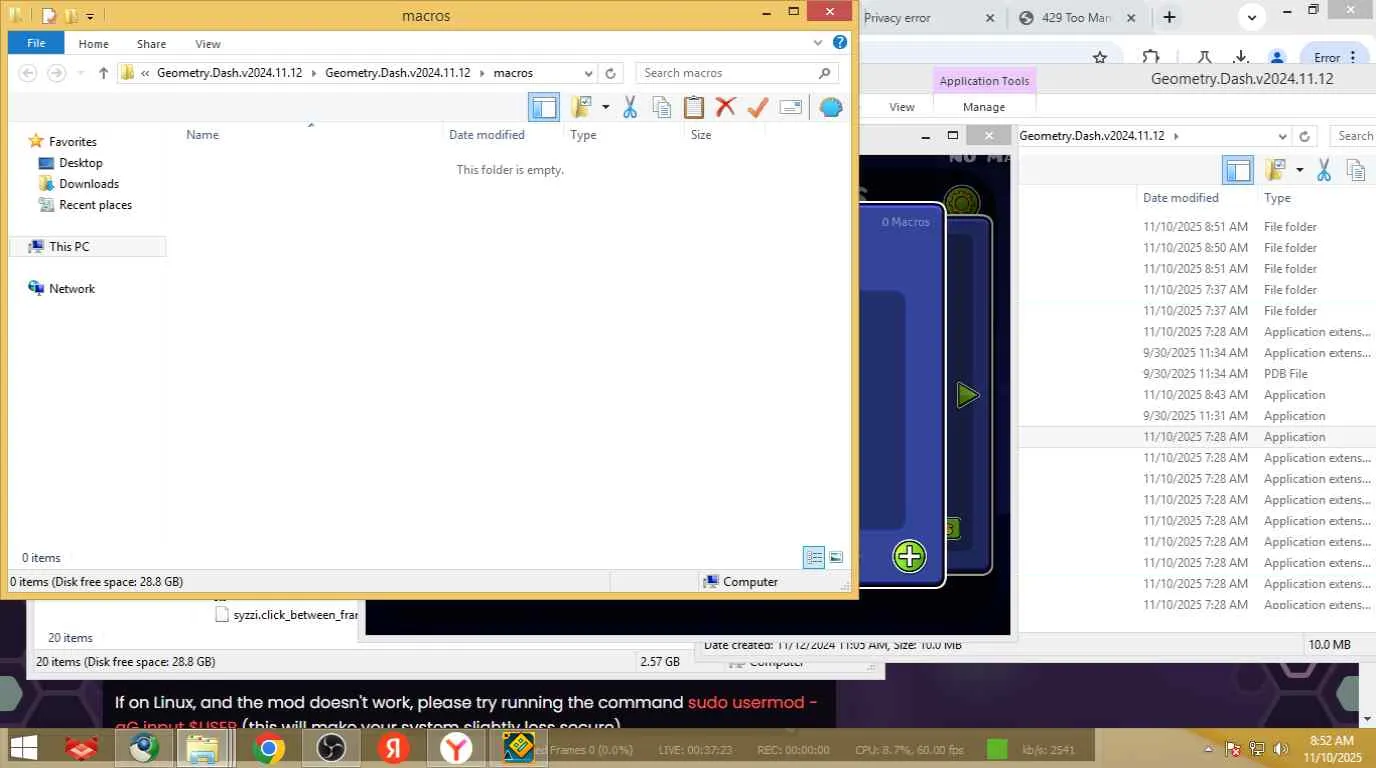Screen dimensions: 1376x768
Task: Refresh the macros folder address bar
Action: coord(611,73)
